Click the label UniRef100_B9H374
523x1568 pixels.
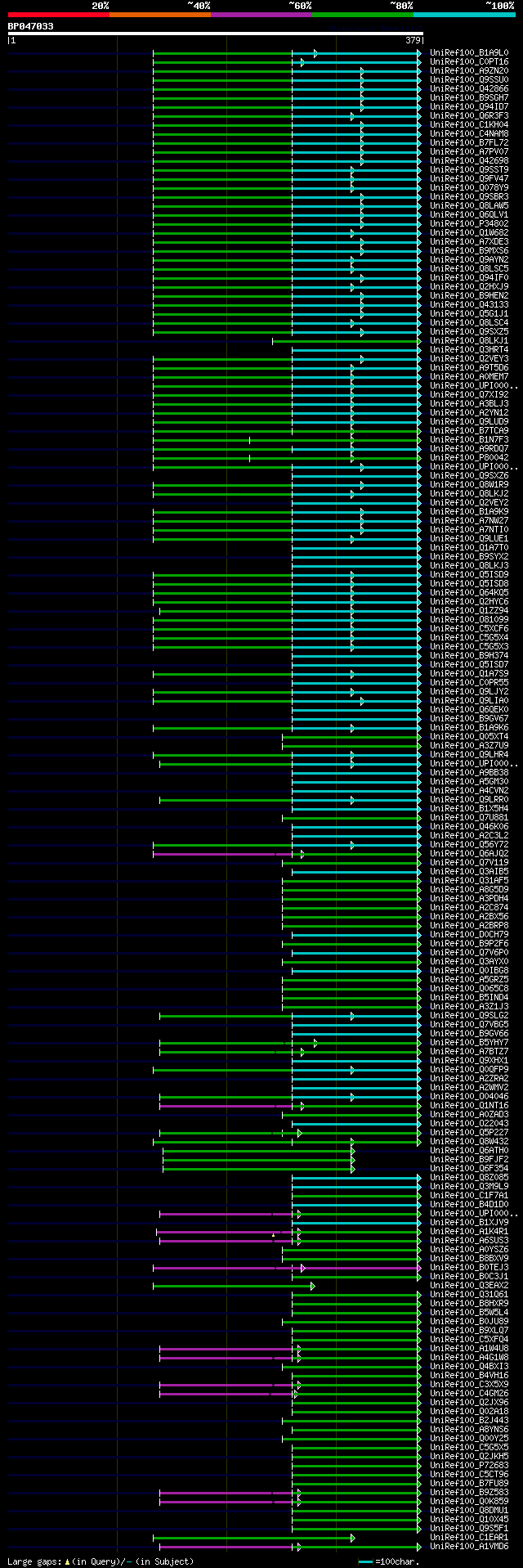[x=469, y=655]
